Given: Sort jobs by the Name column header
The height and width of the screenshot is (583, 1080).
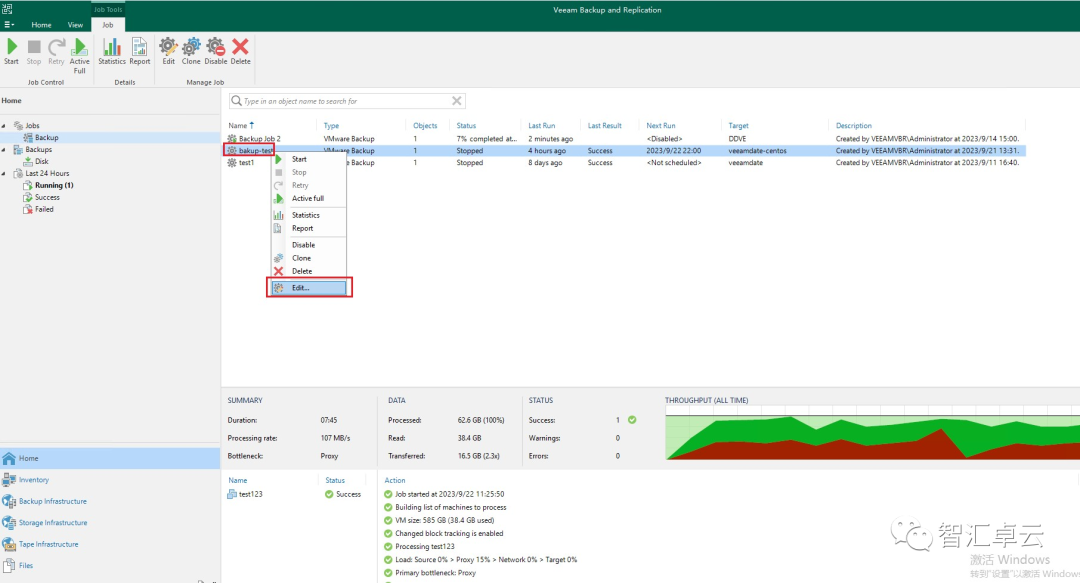Looking at the screenshot, I should point(240,125).
